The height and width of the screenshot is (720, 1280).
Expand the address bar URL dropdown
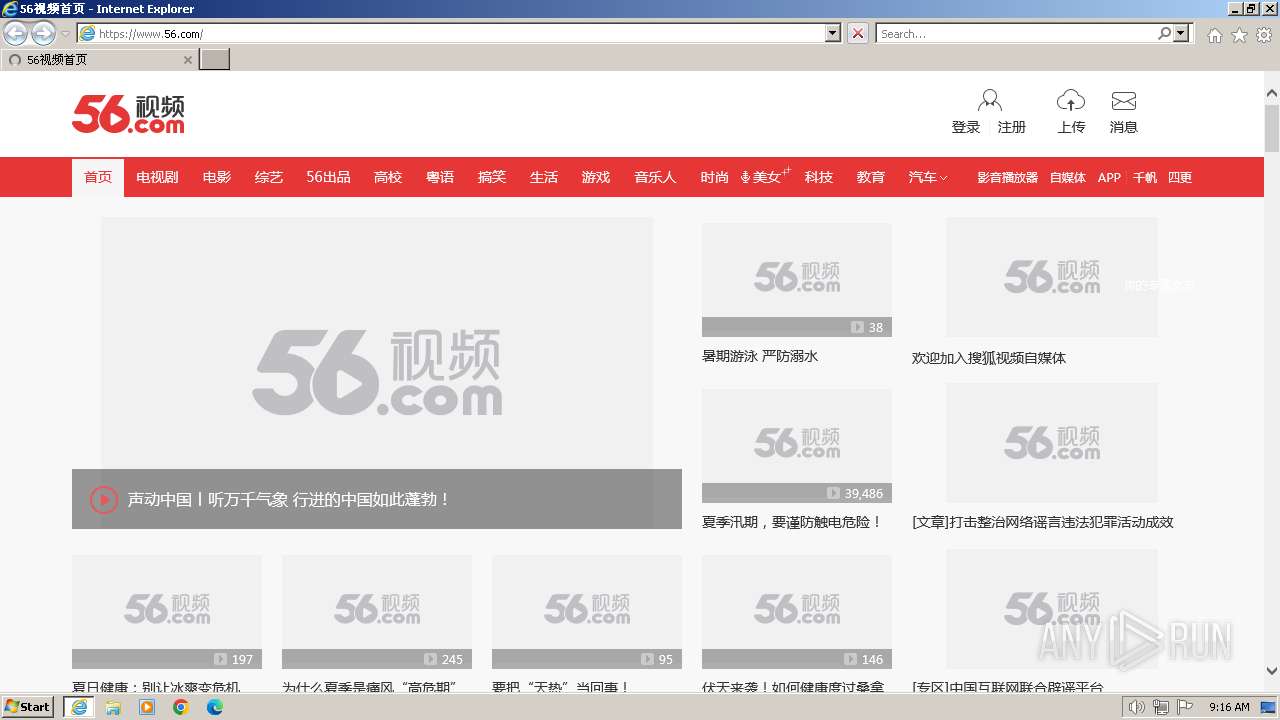coord(833,33)
